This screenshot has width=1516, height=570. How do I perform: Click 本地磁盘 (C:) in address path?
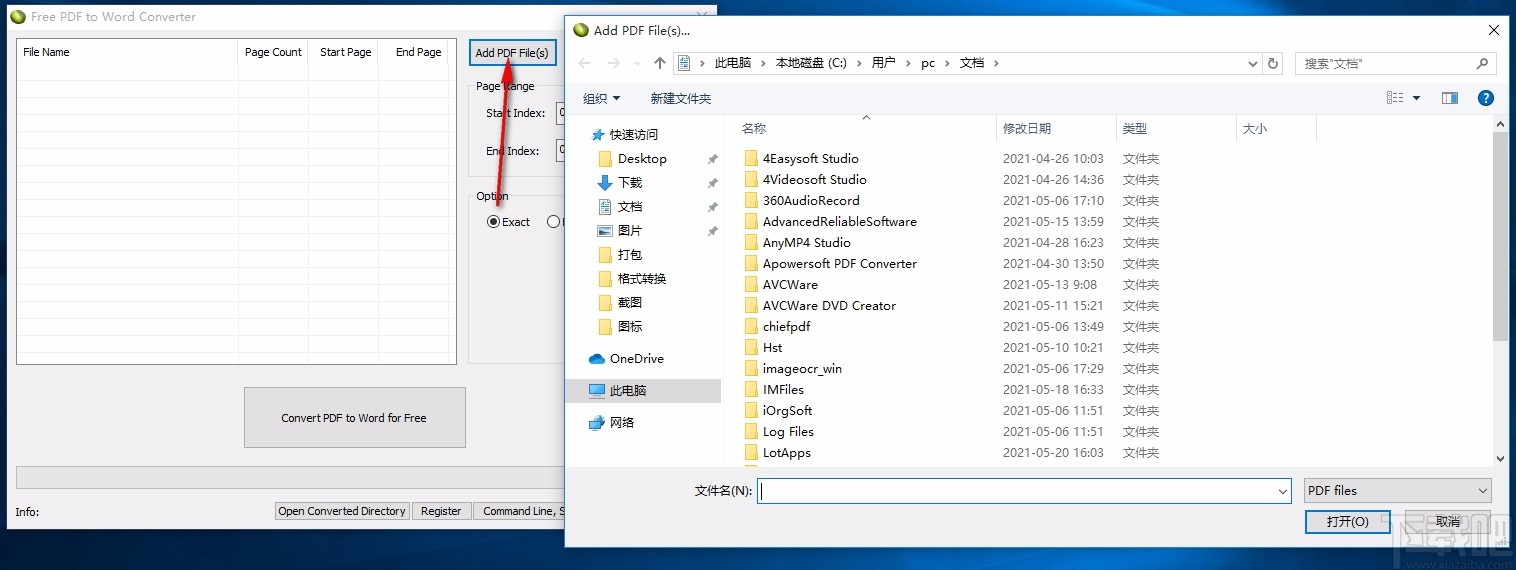click(811, 63)
